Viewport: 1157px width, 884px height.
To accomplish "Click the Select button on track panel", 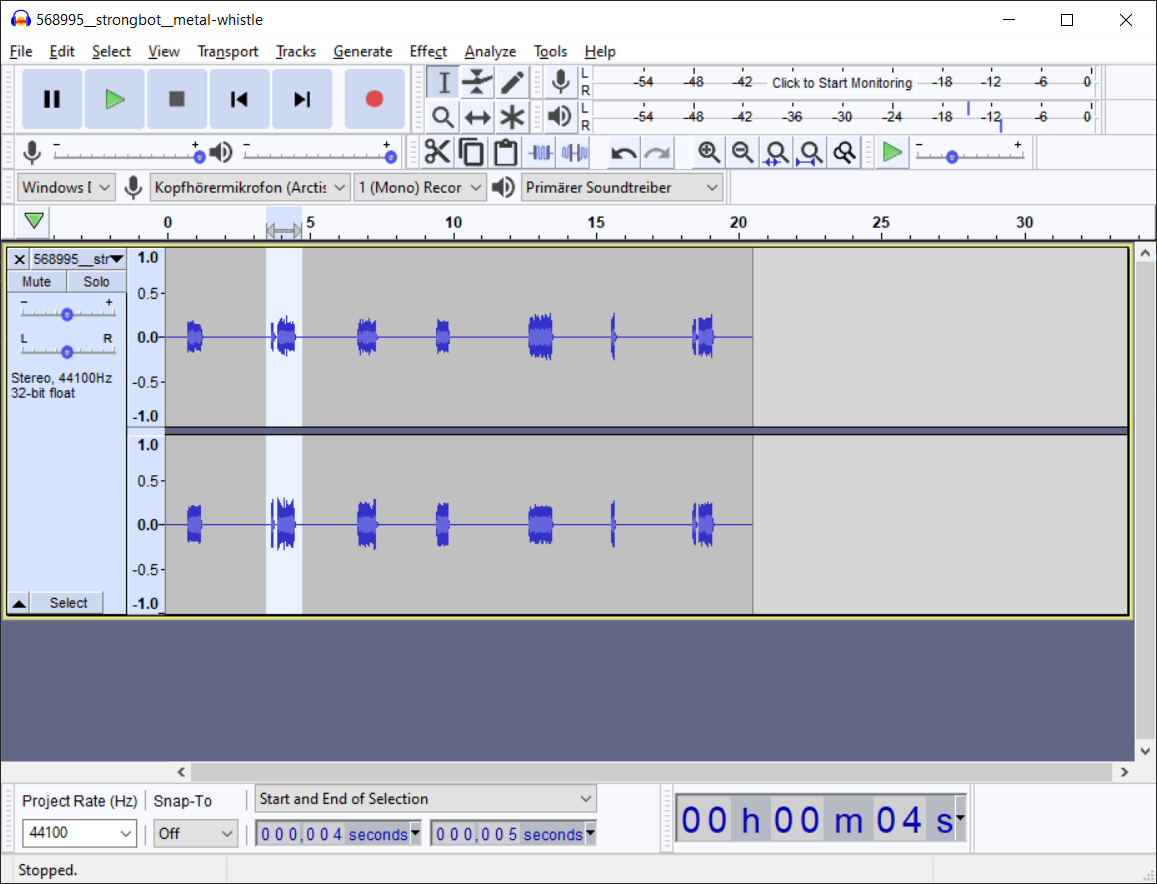I will 67,602.
